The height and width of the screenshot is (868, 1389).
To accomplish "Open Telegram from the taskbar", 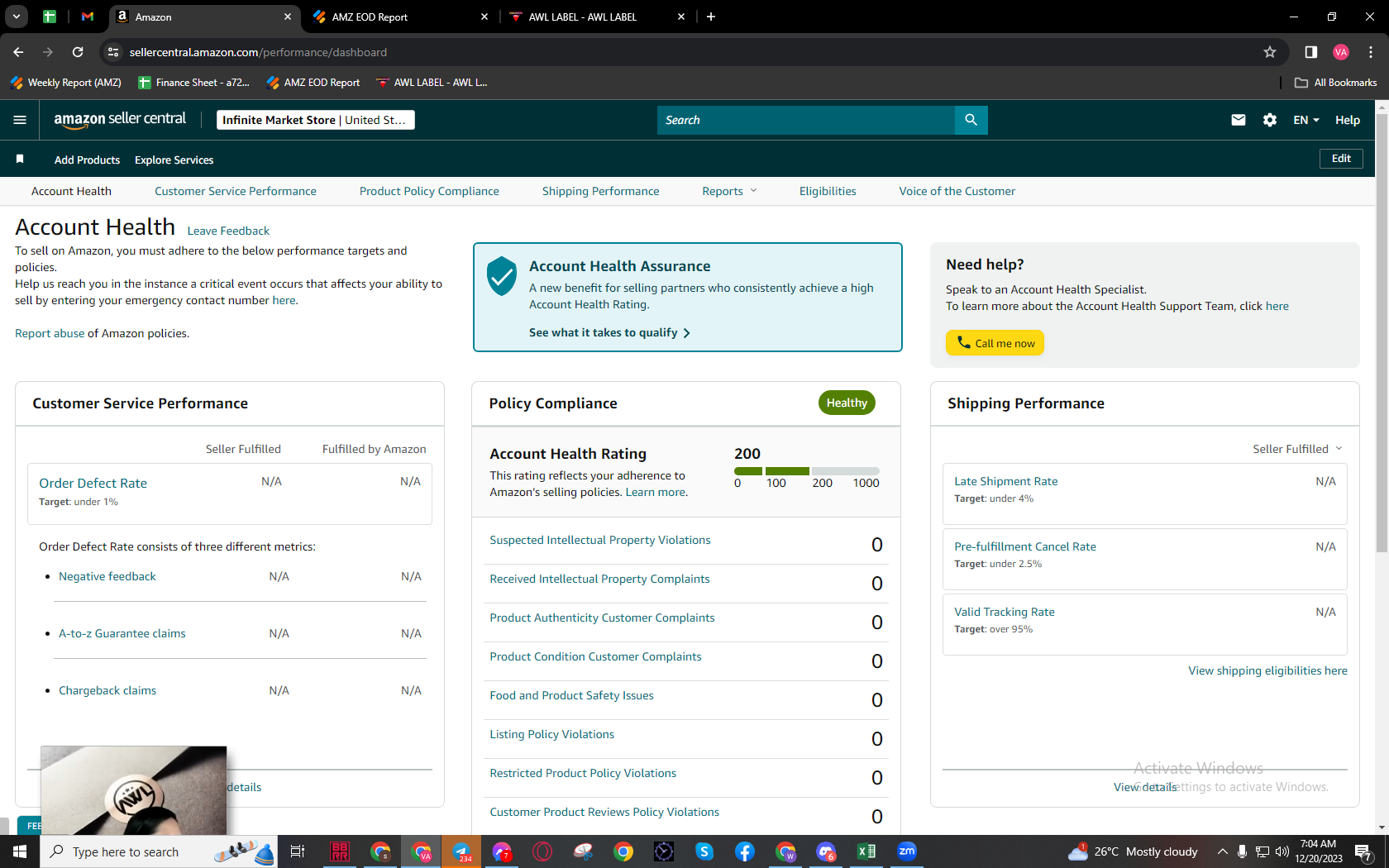I will [461, 851].
